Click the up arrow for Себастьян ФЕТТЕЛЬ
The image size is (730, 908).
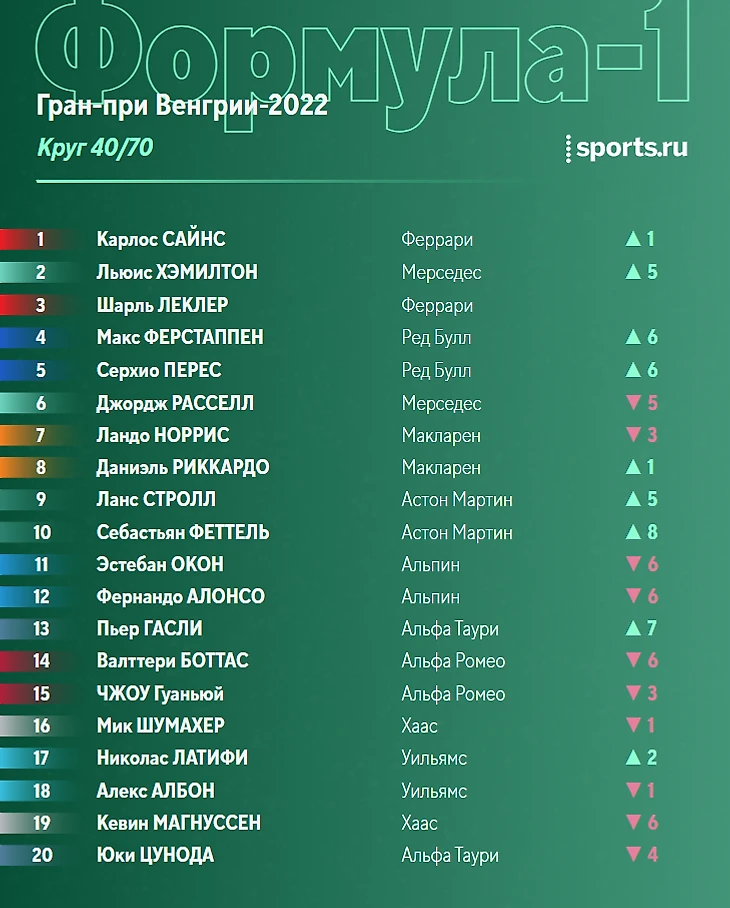[633, 532]
